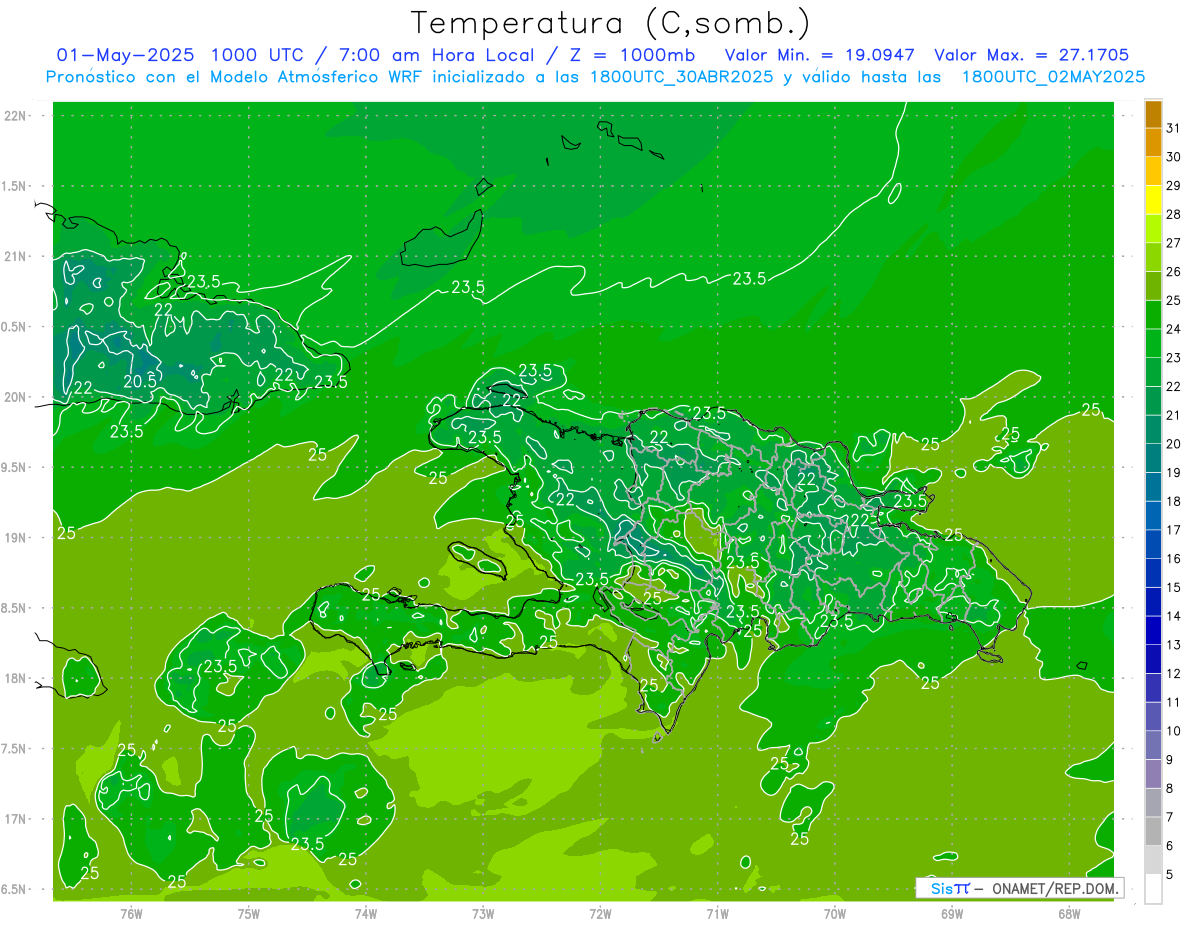1200x927 pixels.
Task: Click the "19N" latitude axis label
Action: 17,537
